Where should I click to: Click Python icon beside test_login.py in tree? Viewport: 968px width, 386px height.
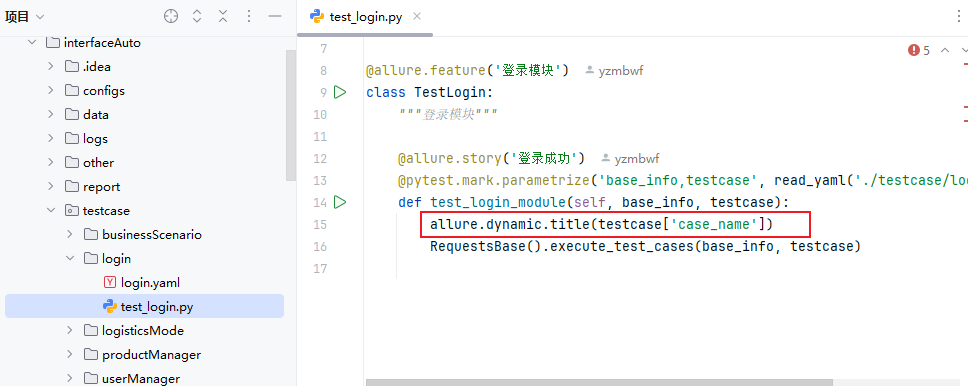click(110, 306)
